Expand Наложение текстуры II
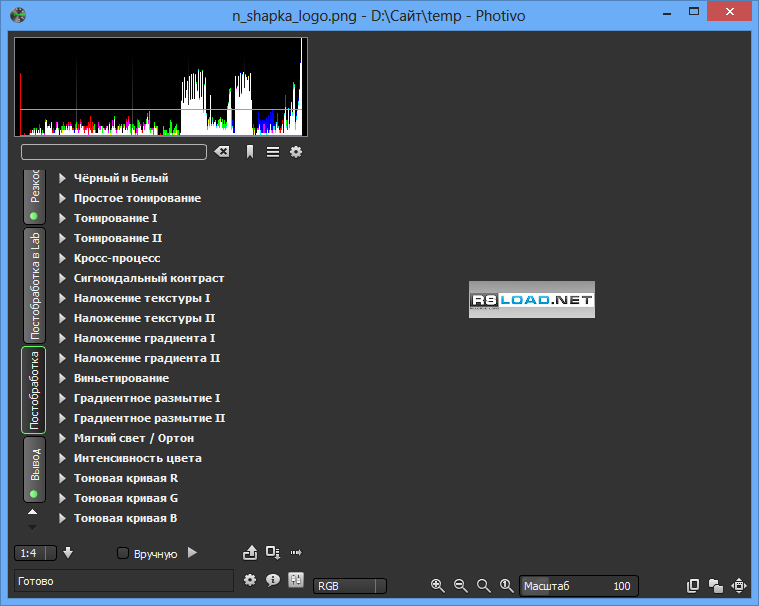Viewport: 759px width, 606px height. pos(62,318)
